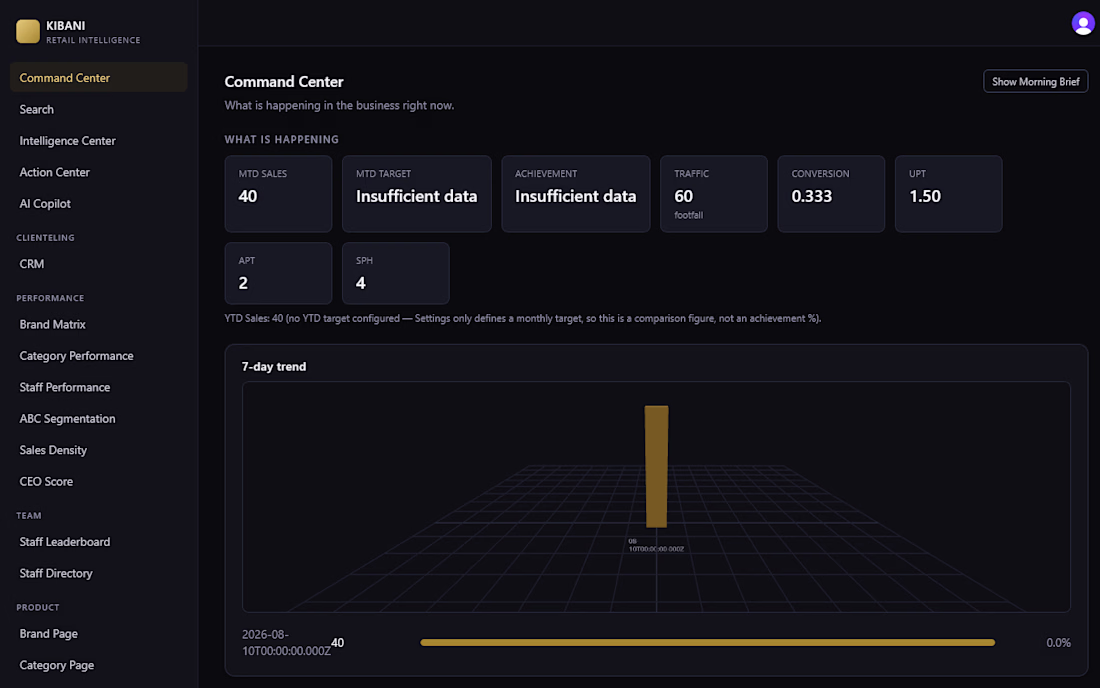This screenshot has height=688, width=1100.
Task: Click the gold bar in 7-day trend chart
Action: pos(656,466)
